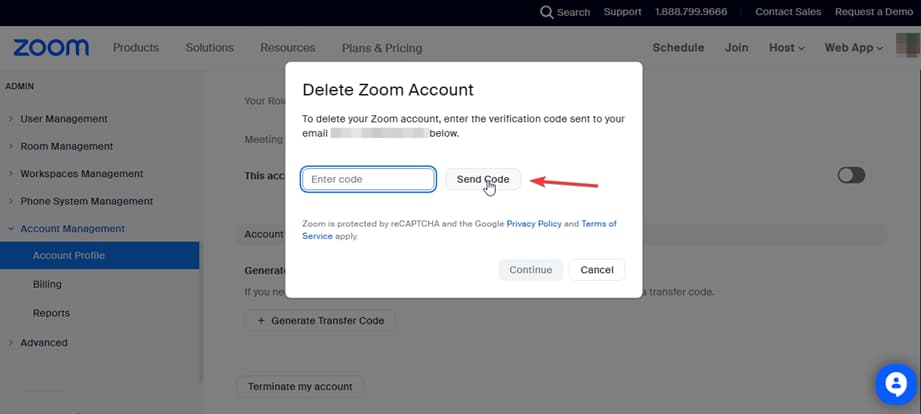Expand User Management section
921x414 pixels.
[63, 119]
